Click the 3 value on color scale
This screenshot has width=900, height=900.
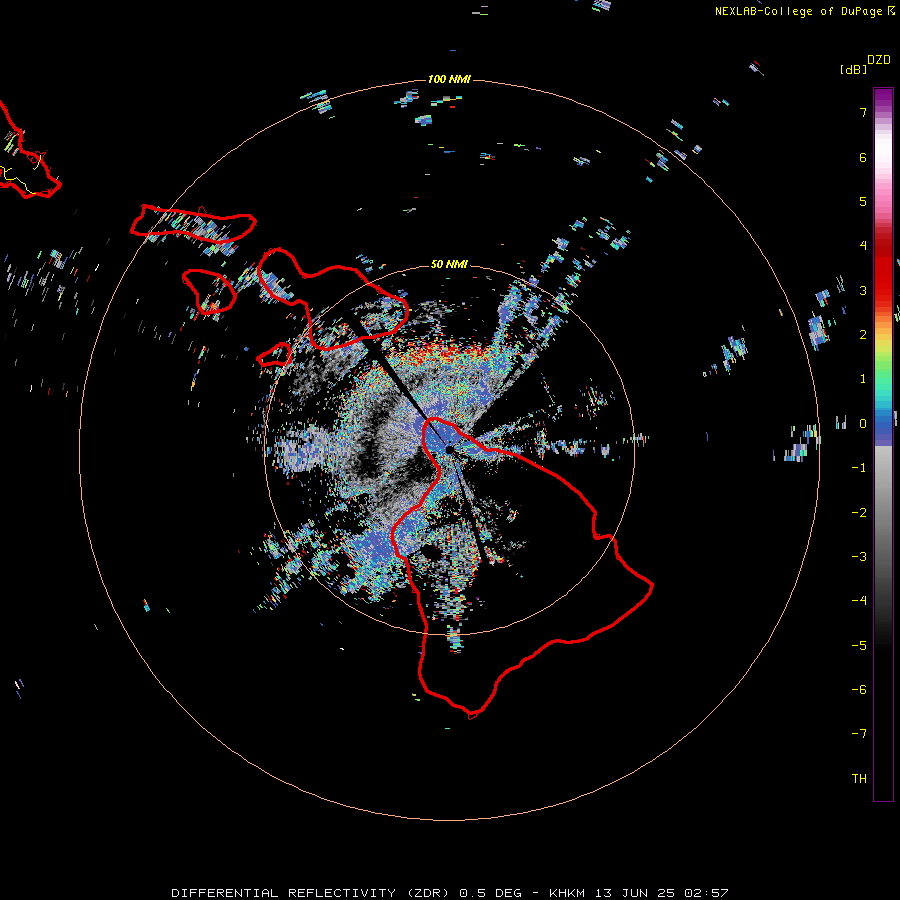pos(863,290)
